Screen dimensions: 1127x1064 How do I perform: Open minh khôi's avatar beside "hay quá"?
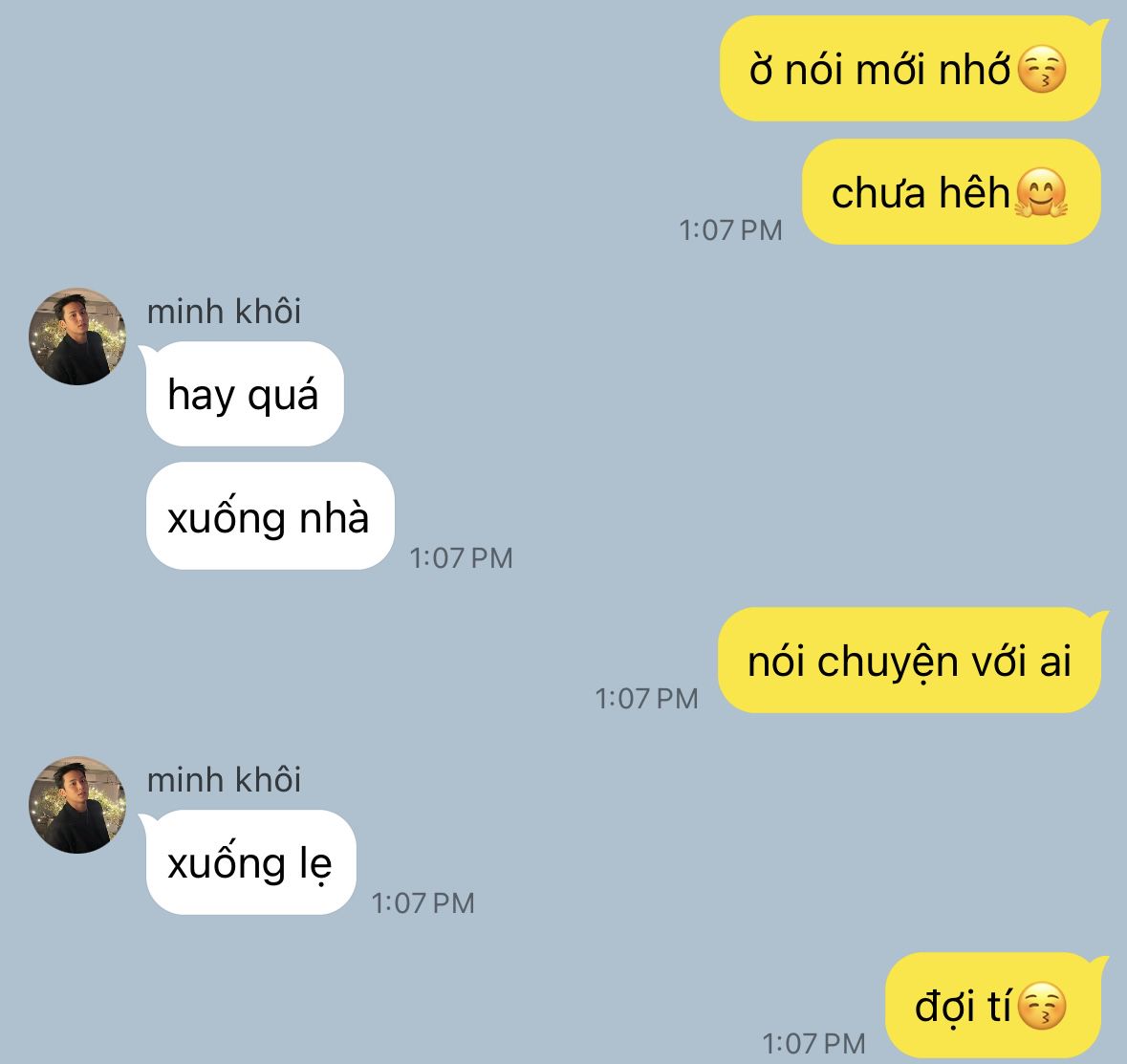pos(76,337)
